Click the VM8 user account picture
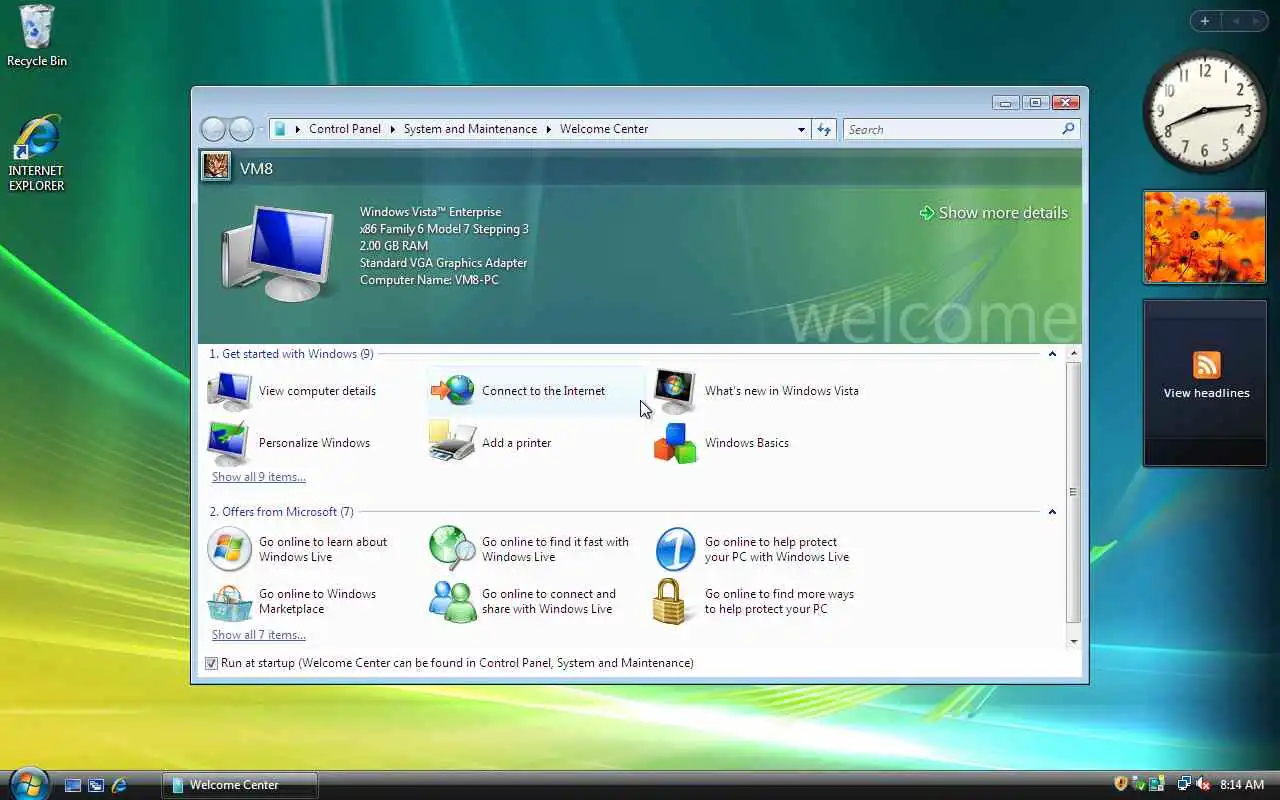Screen dimensions: 1280x800 tap(216, 166)
